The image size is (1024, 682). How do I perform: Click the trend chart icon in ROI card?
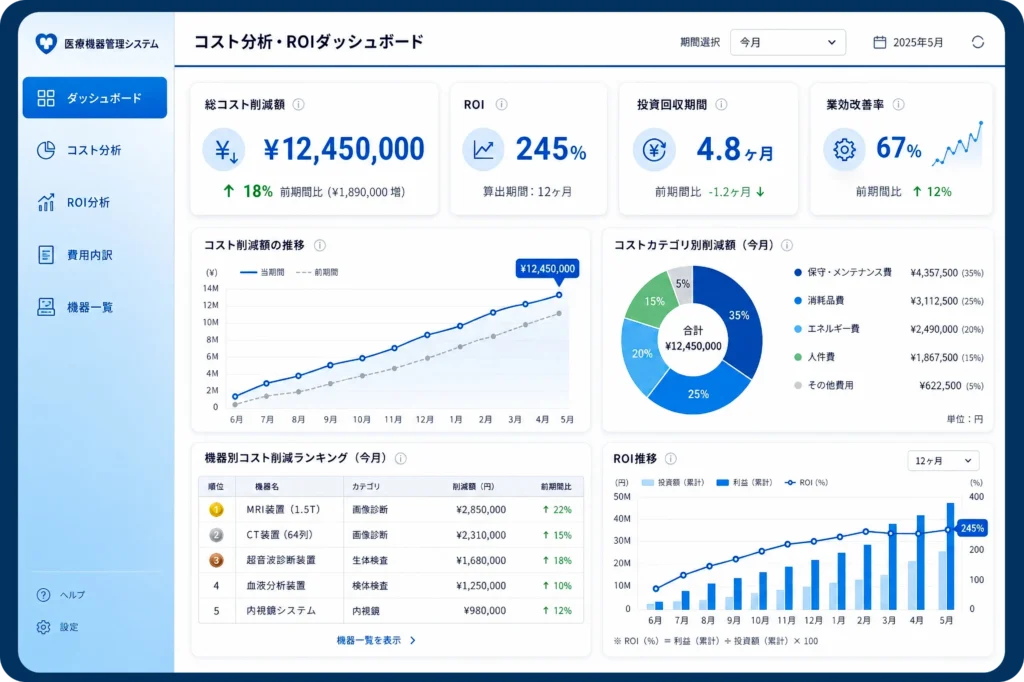(x=483, y=150)
